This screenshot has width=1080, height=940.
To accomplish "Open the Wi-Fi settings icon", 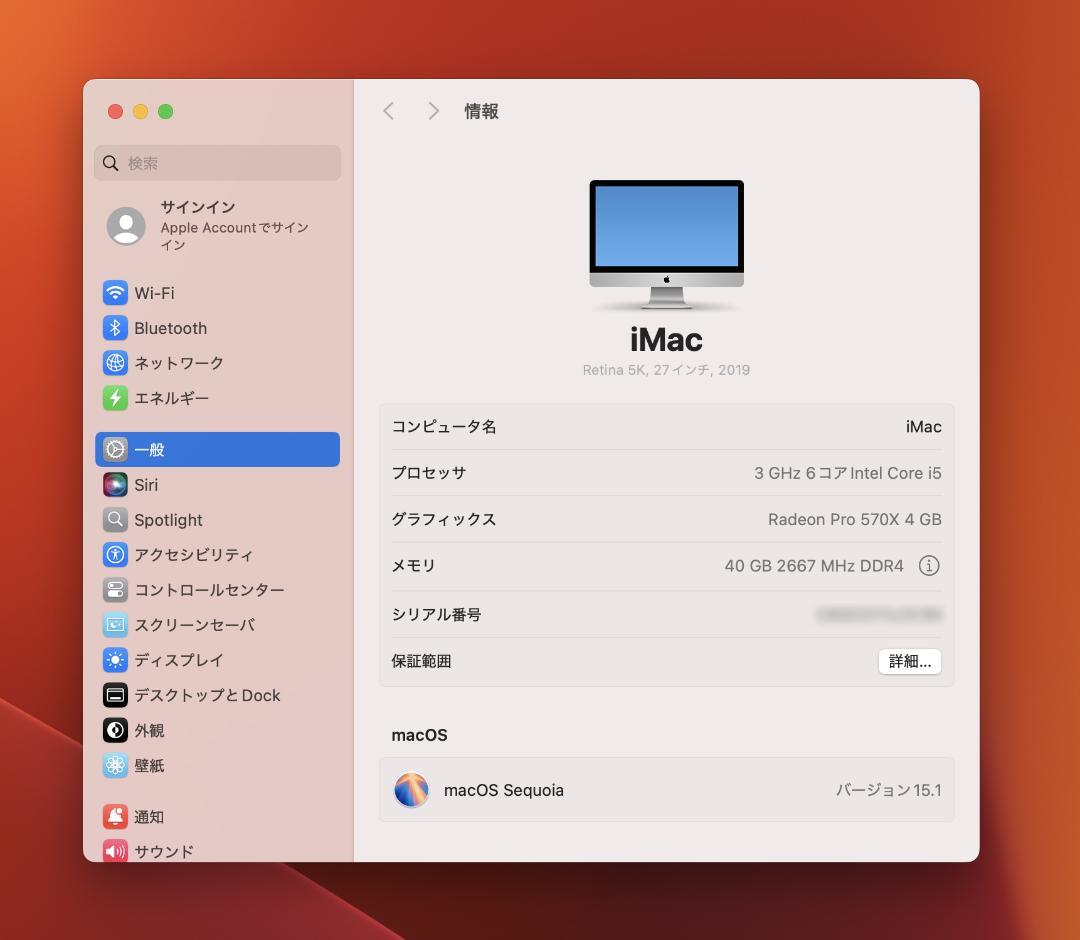I will pyautogui.click(x=114, y=292).
